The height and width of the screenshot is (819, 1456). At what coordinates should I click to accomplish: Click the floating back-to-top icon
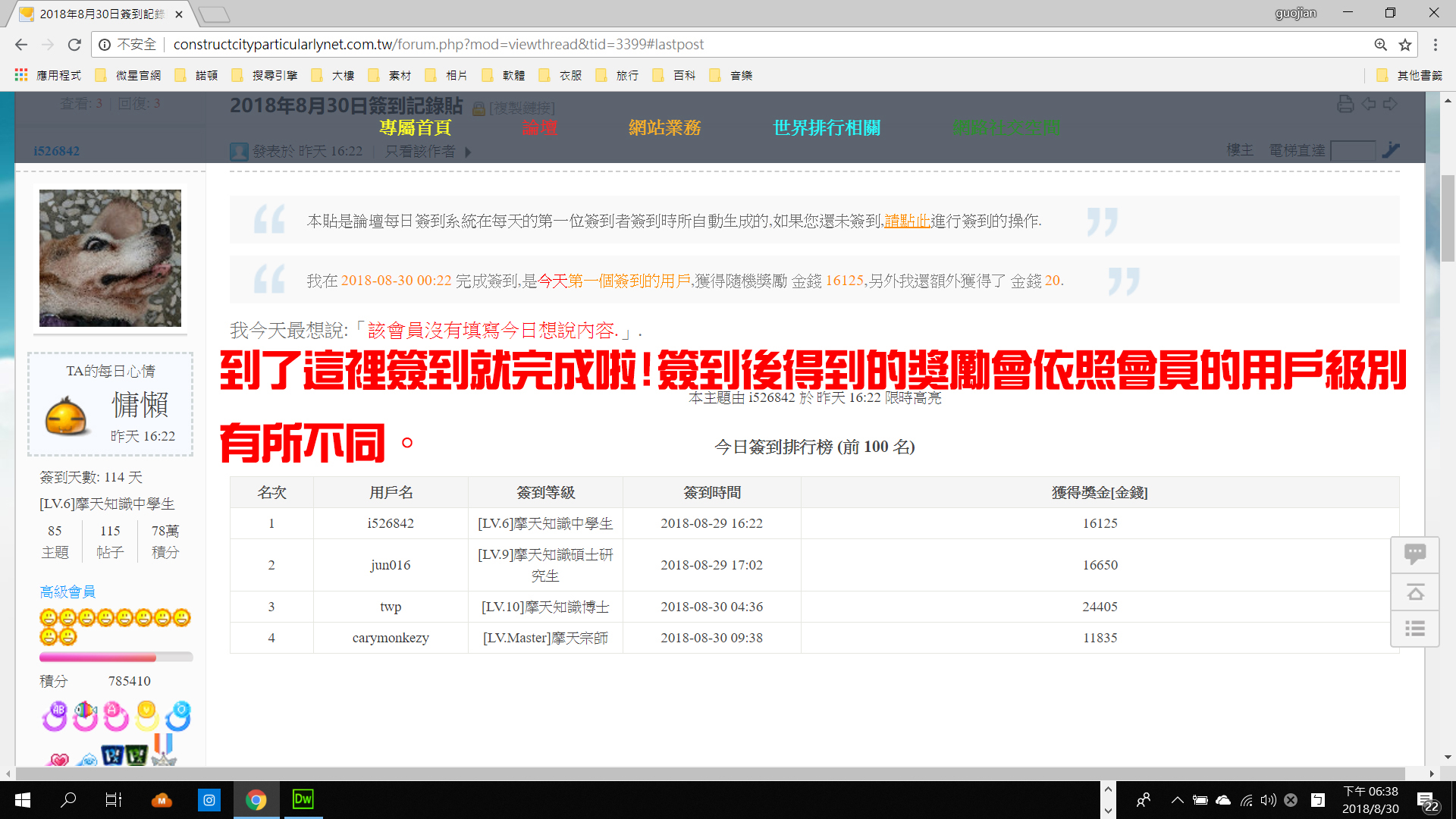tap(1414, 591)
